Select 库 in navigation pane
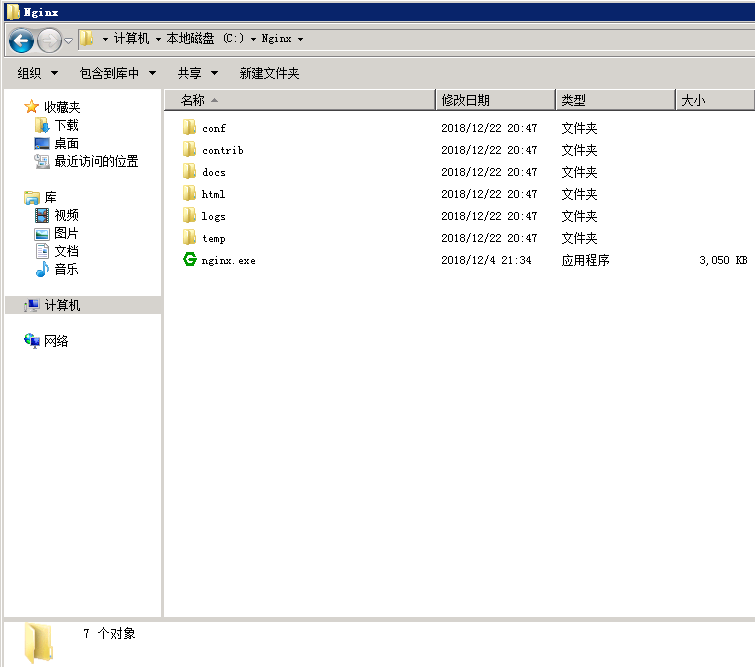The width and height of the screenshot is (755, 667). click(x=51, y=197)
